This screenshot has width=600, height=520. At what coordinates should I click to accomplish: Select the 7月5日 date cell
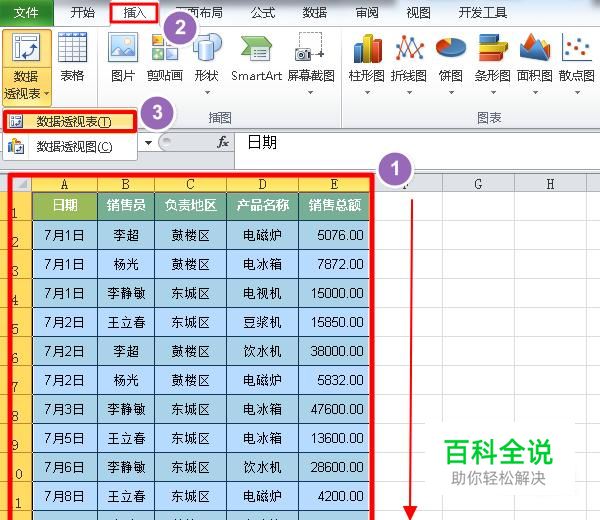pos(65,438)
